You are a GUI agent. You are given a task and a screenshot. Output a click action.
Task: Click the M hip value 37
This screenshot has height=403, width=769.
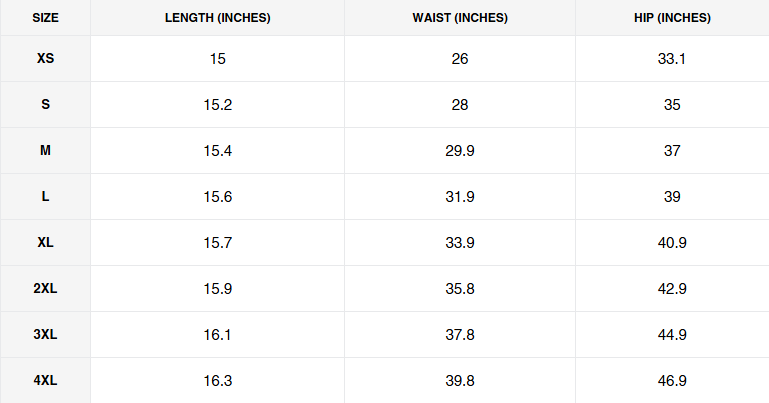[672, 151]
